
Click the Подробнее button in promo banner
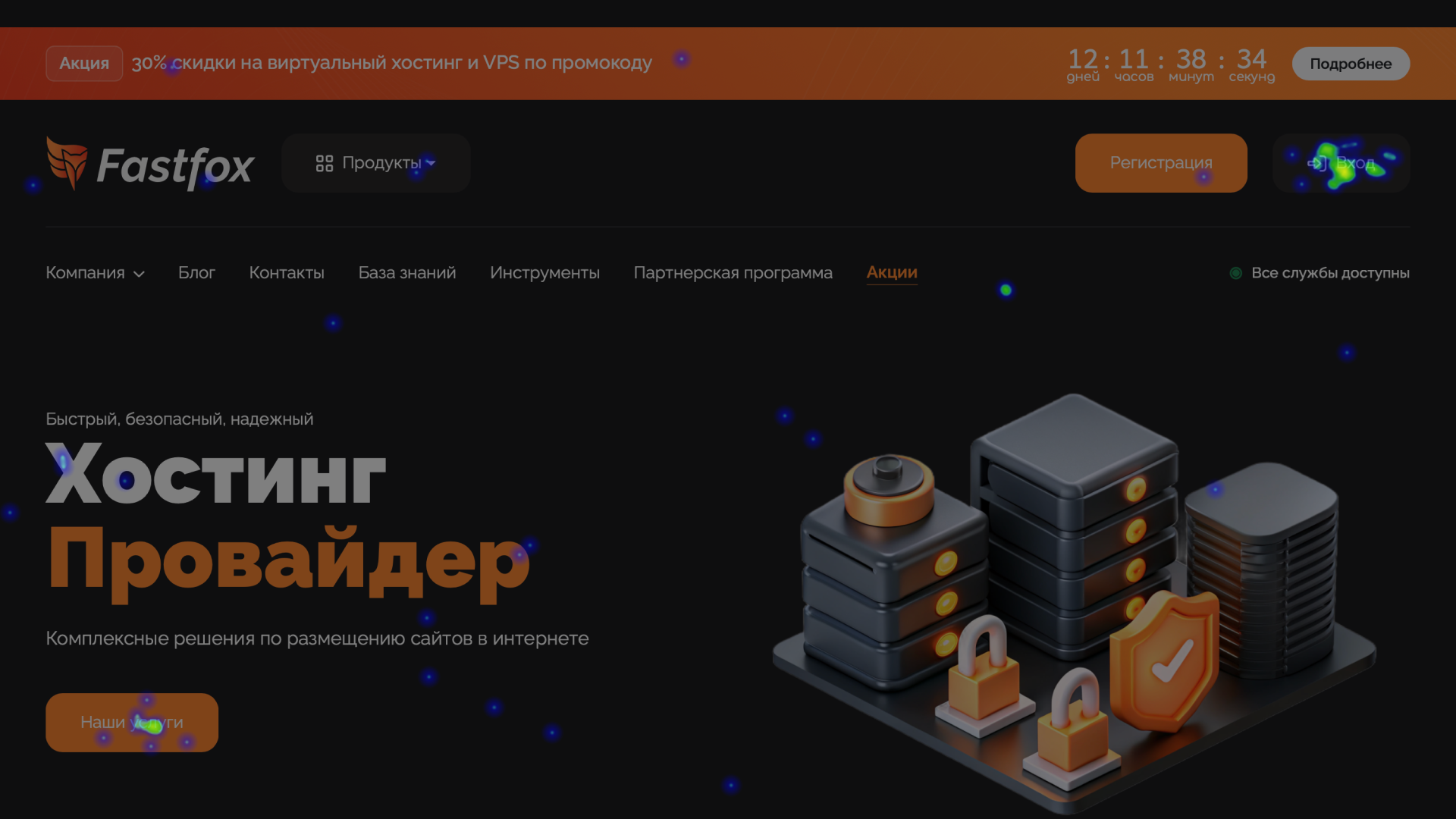[x=1351, y=64]
